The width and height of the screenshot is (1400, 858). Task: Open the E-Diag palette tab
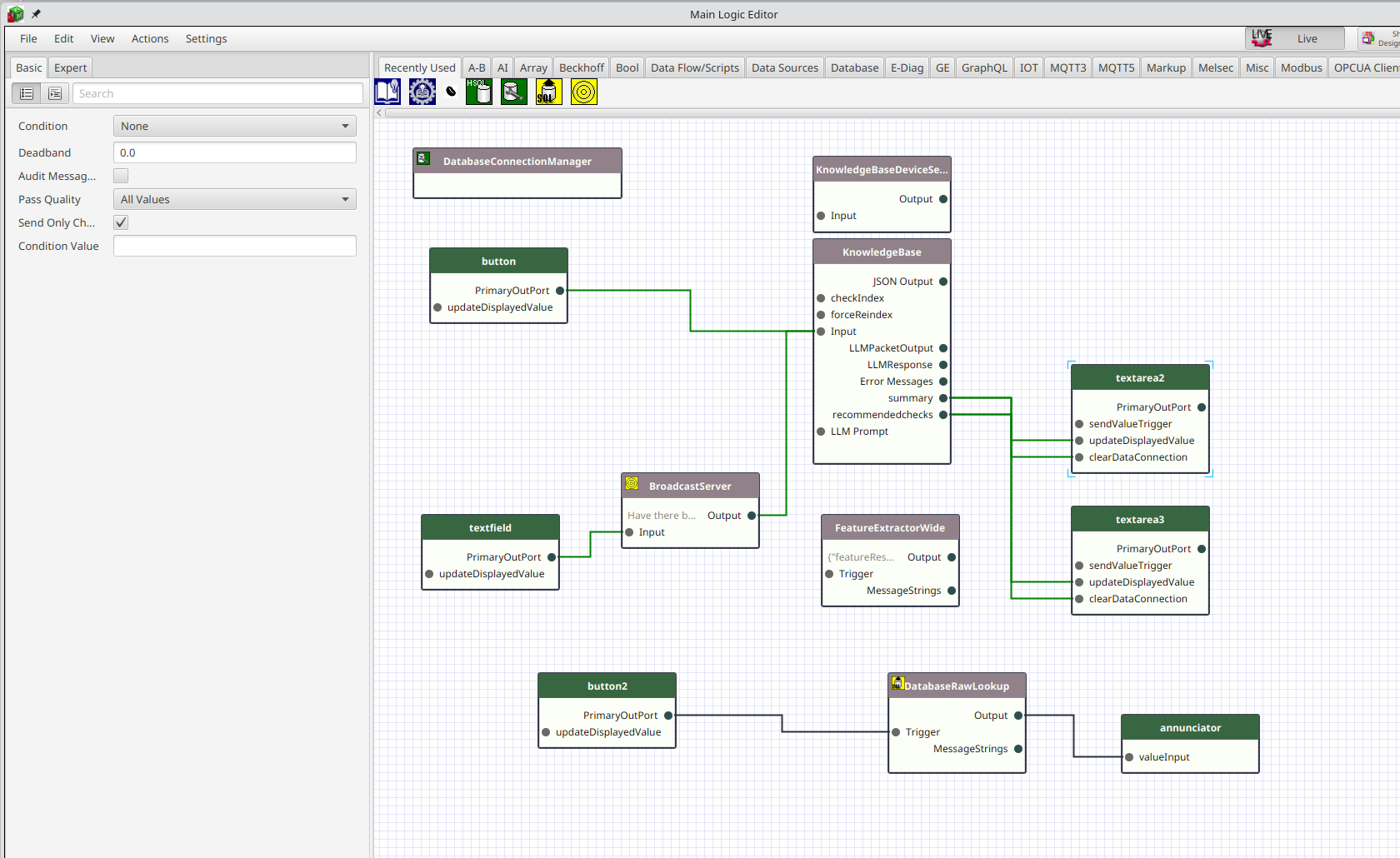tap(907, 67)
